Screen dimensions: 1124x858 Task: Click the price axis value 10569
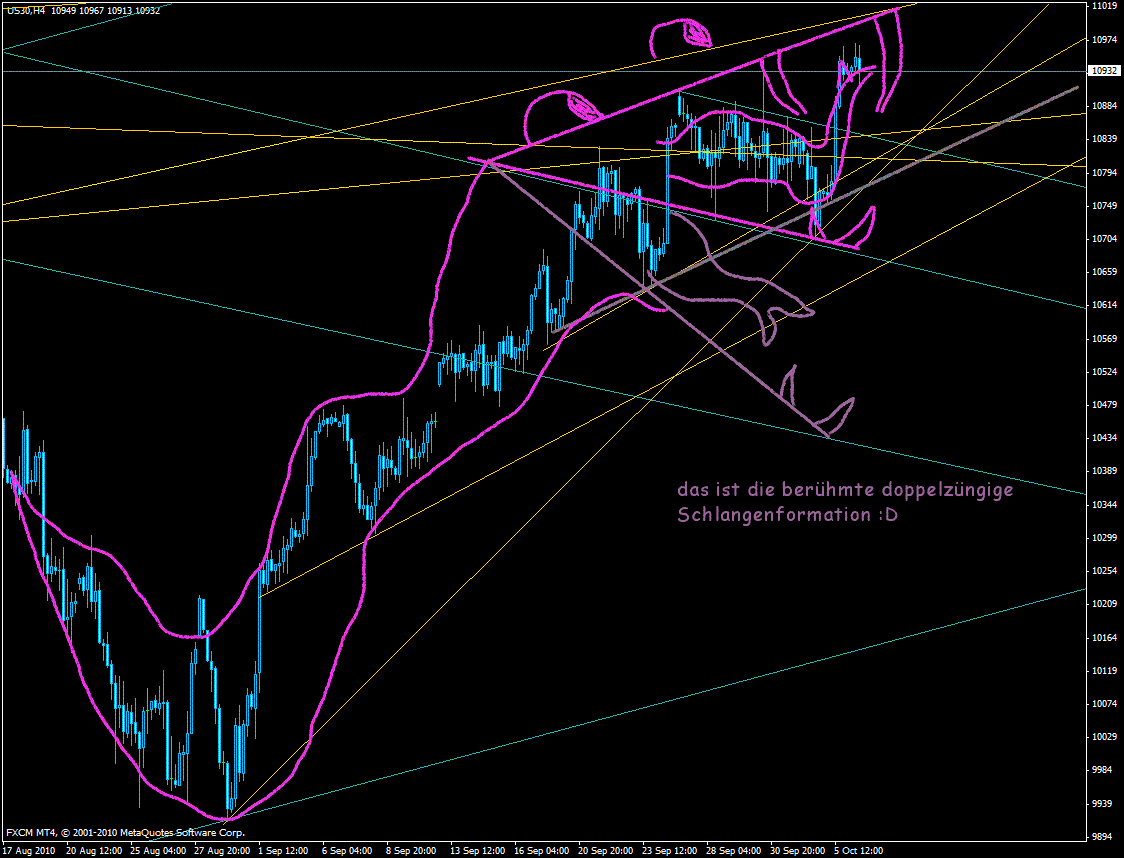[x=1105, y=338]
